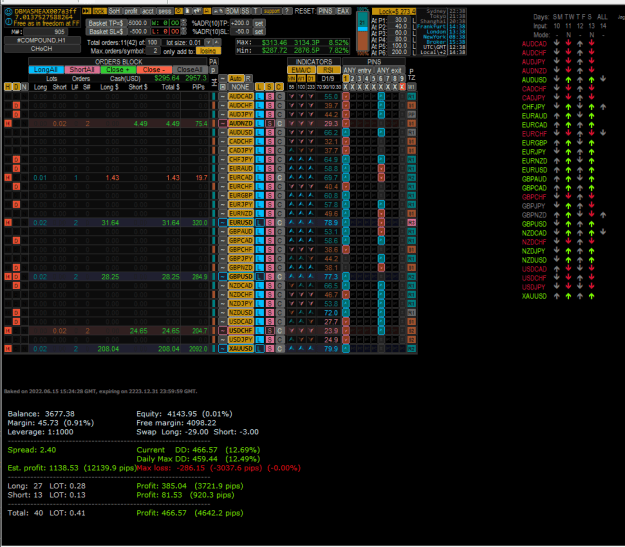Click the Max orders/symbol value 2 field
The width and height of the screenshot is (625, 547).
(x=153, y=51)
